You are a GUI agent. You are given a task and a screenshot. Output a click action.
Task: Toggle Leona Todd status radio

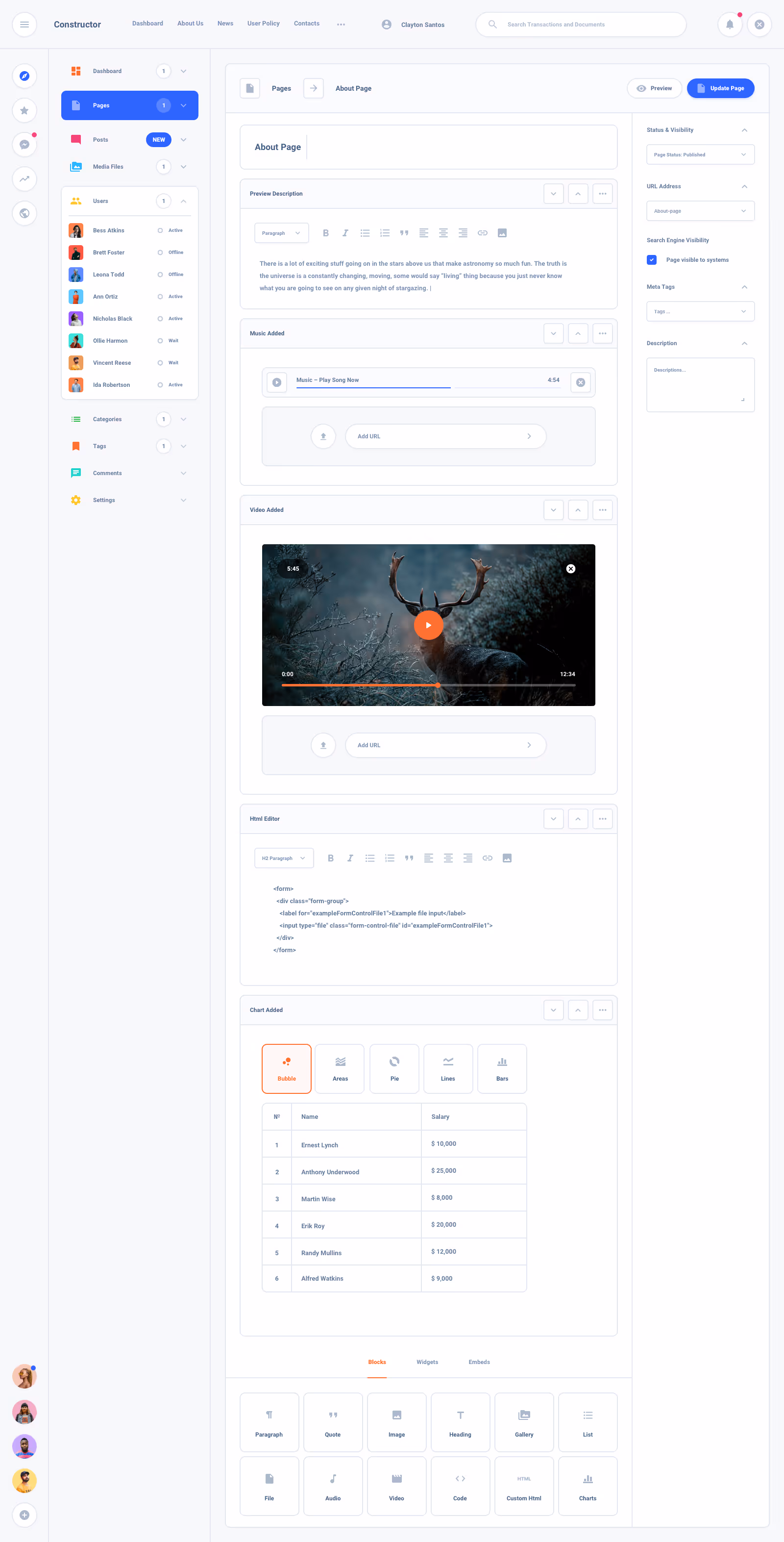coord(160,275)
